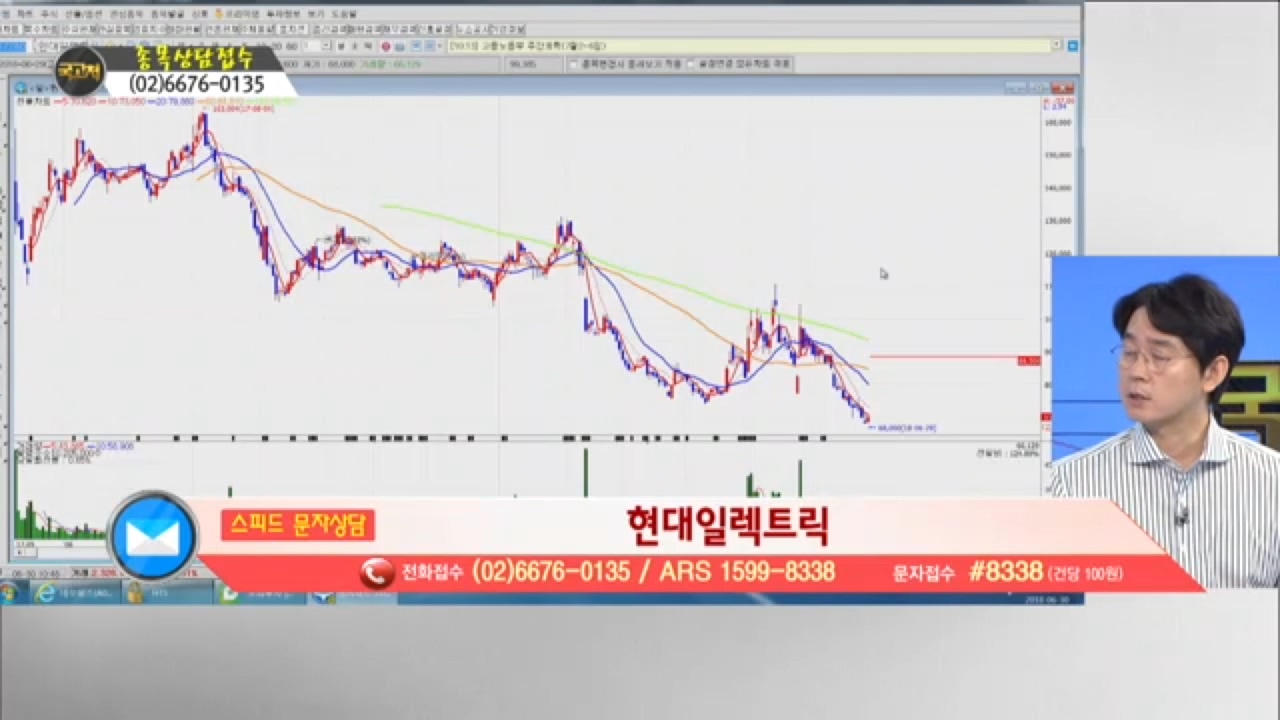This screenshot has width=1280, height=720.
Task: Click the 뉴스공시 toolbar button
Action: 470,30
